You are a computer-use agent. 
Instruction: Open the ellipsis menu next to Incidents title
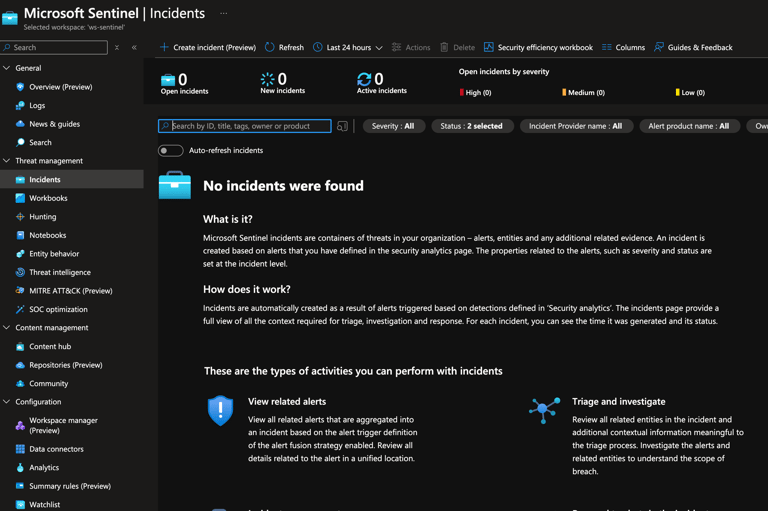pos(223,13)
